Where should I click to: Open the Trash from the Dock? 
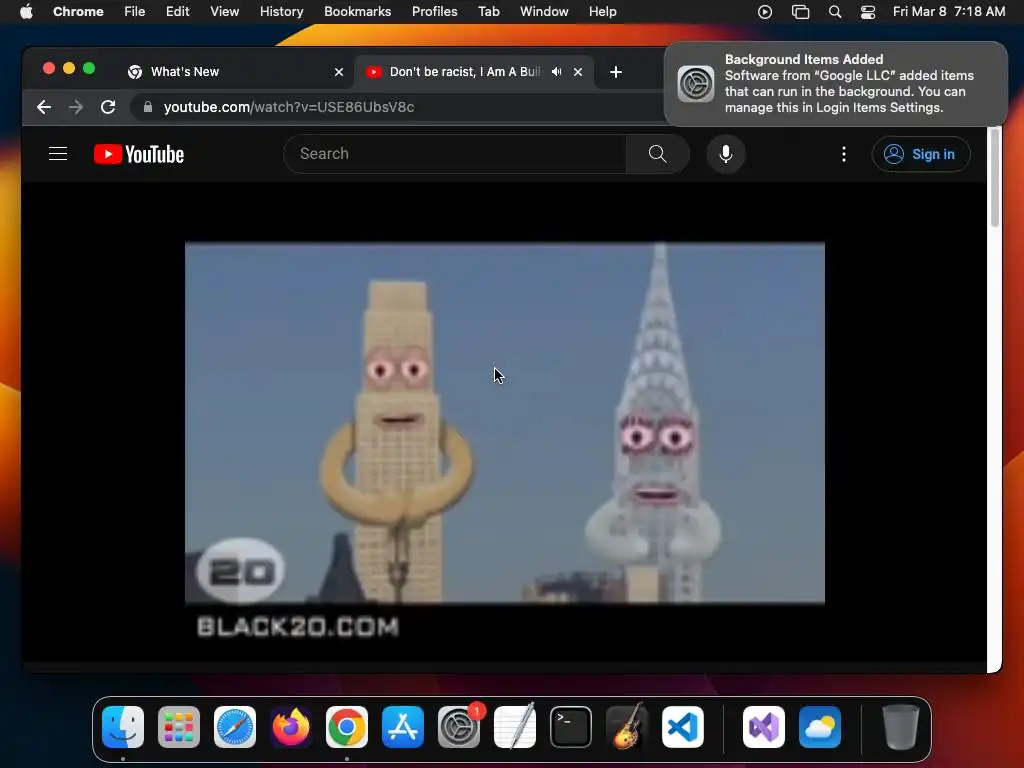click(901, 727)
